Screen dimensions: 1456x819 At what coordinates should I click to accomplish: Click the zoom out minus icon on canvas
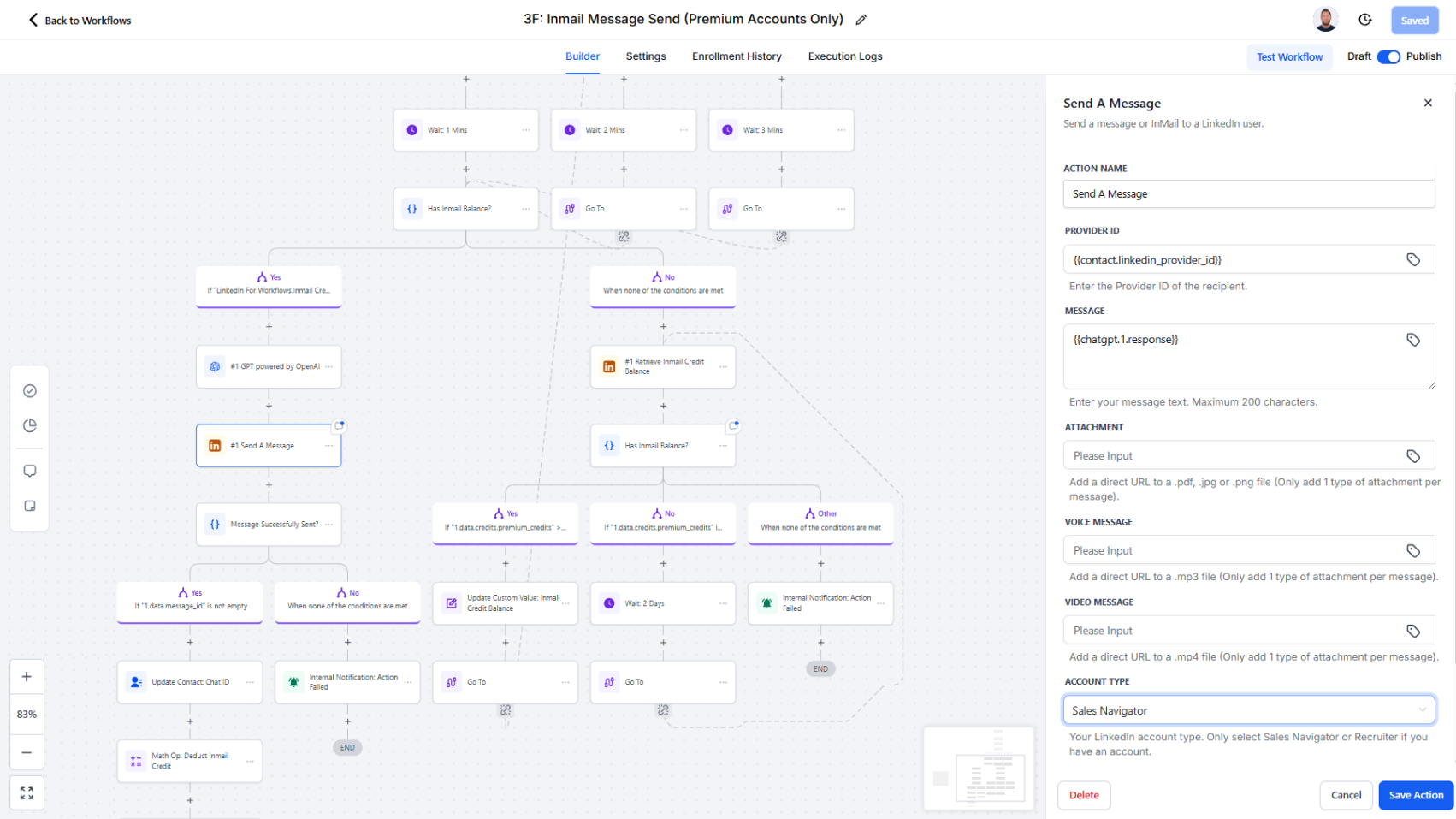(27, 751)
